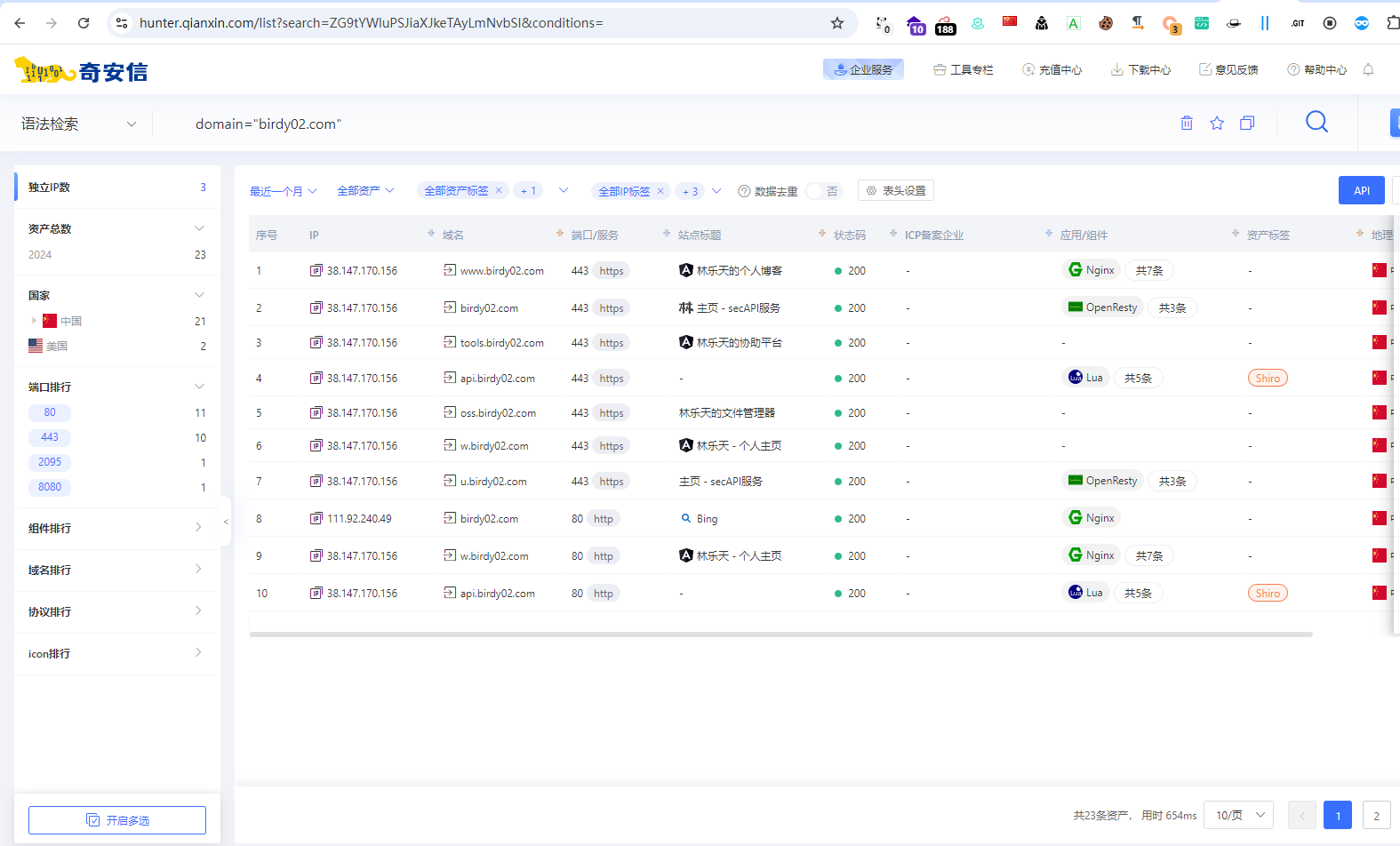Open the 10/页 page size dropdown

pyautogui.click(x=1238, y=815)
